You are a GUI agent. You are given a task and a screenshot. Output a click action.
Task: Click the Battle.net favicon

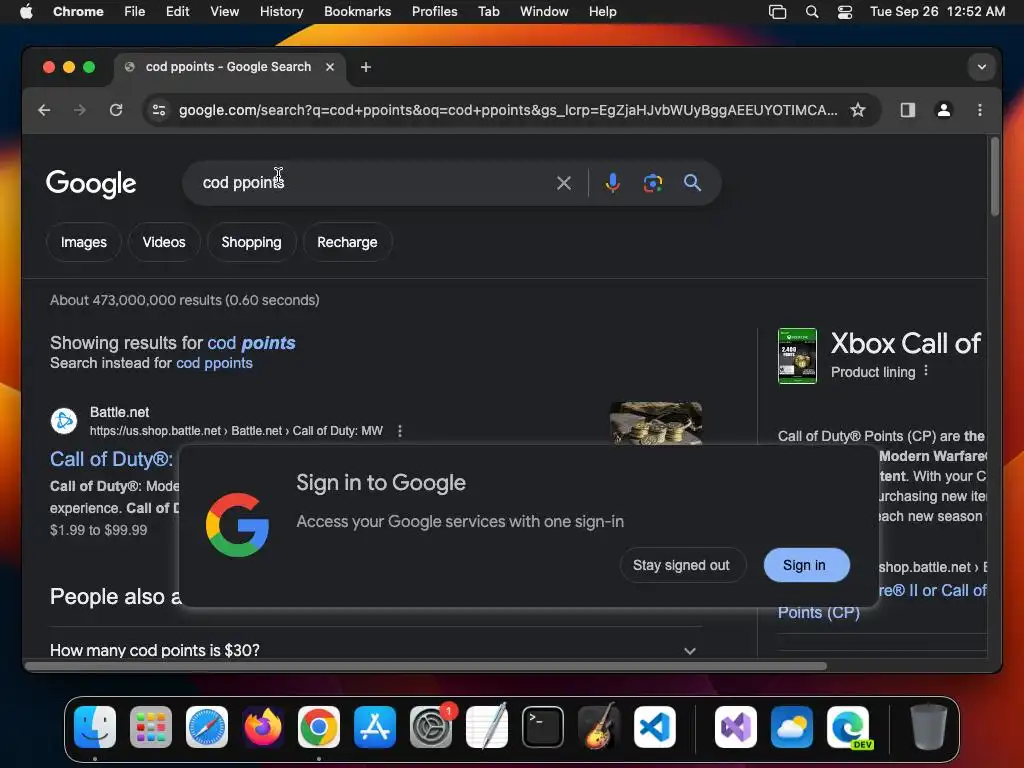(64, 421)
